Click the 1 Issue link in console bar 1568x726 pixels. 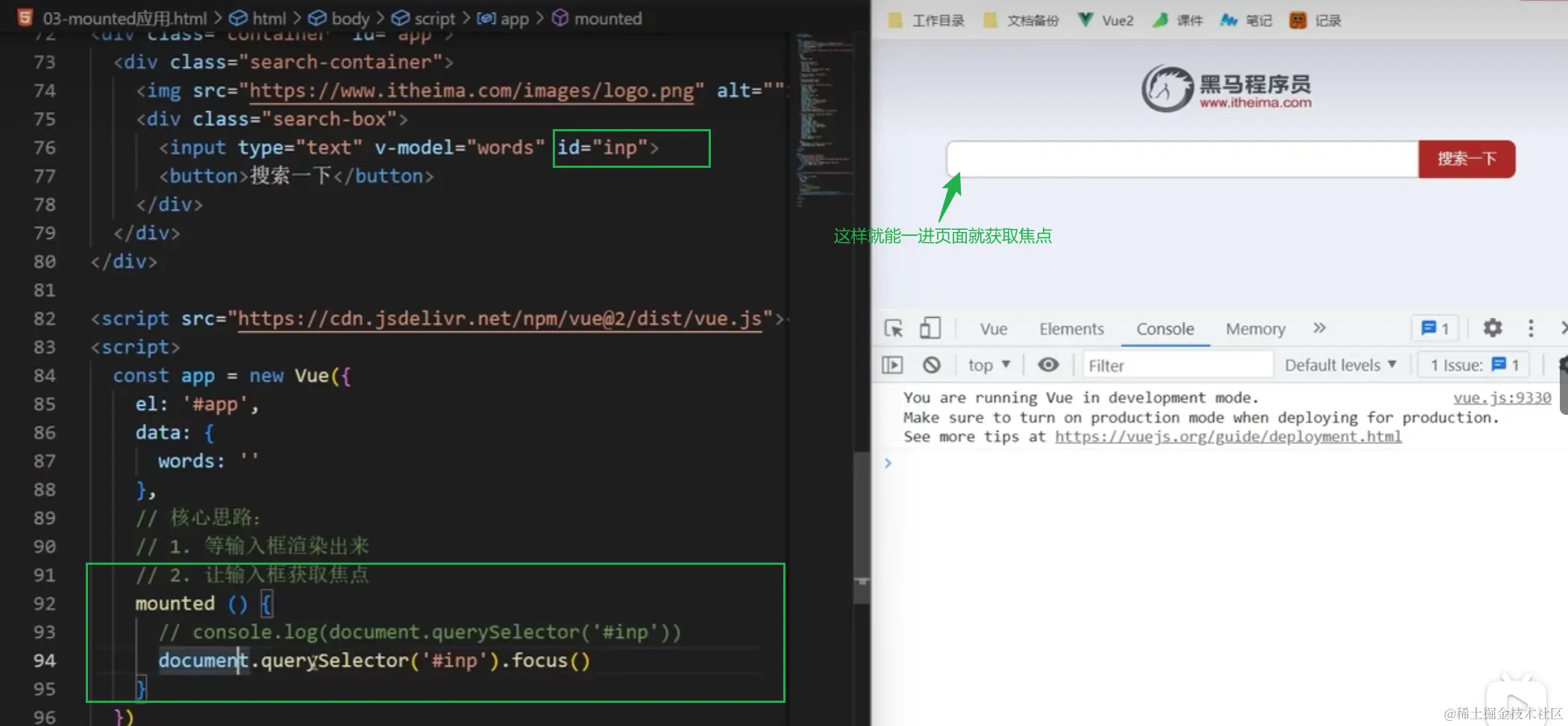point(1474,365)
